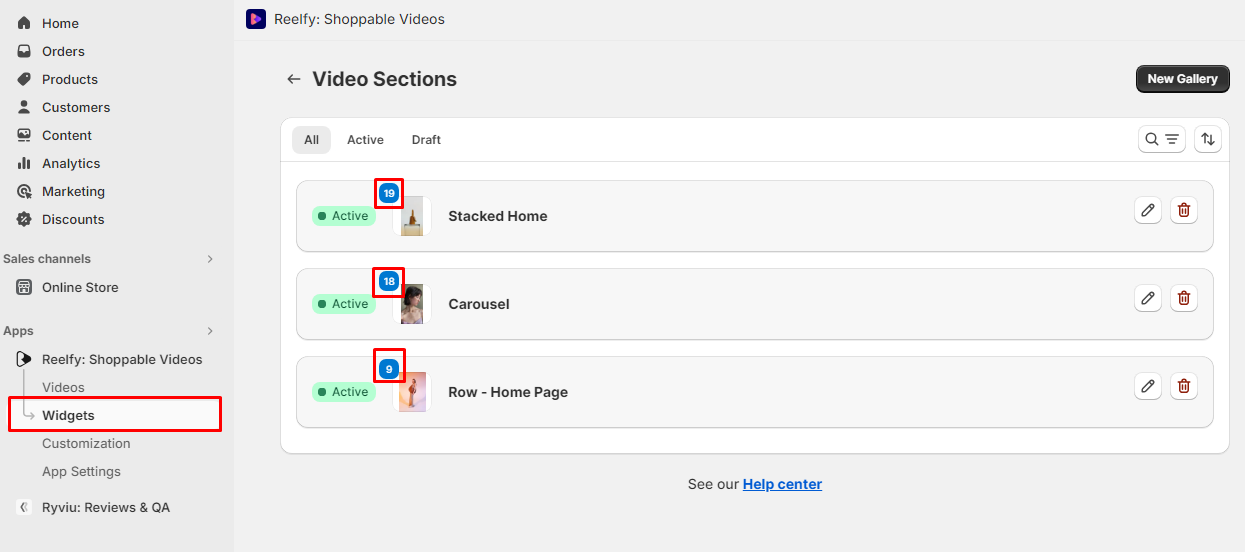Image resolution: width=1245 pixels, height=552 pixels.
Task: Click trash icon on Carousel row
Action: [x=1184, y=298]
